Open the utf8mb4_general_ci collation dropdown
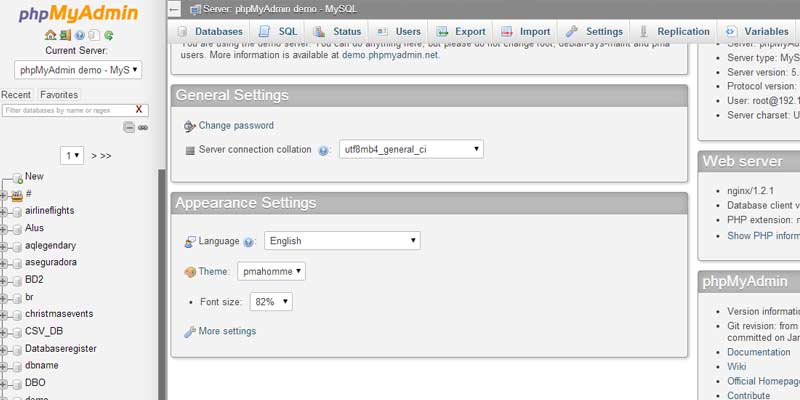 pyautogui.click(x=411, y=149)
